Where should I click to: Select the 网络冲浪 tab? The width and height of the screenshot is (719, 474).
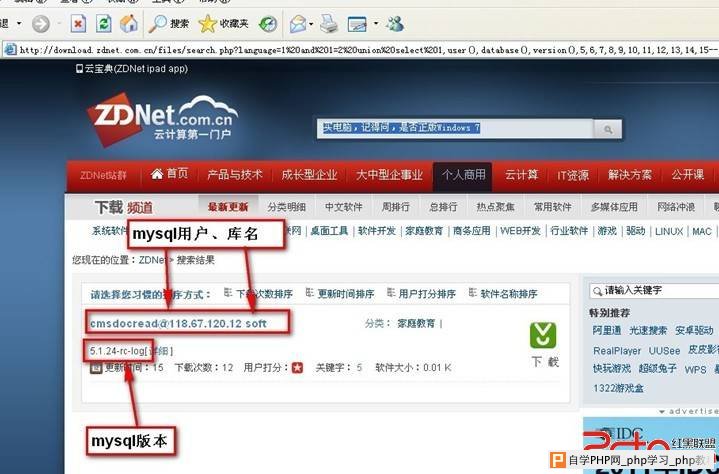coord(676,207)
